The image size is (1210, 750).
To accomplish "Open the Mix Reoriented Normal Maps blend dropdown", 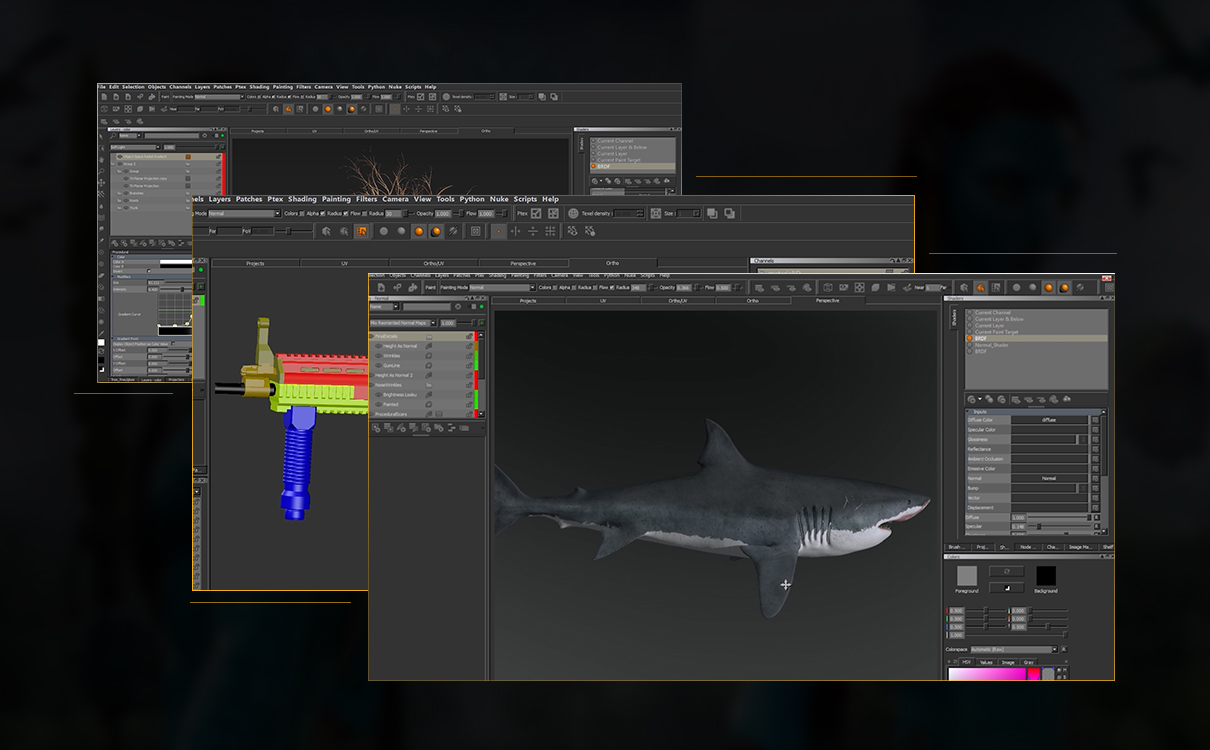I will tap(403, 323).
